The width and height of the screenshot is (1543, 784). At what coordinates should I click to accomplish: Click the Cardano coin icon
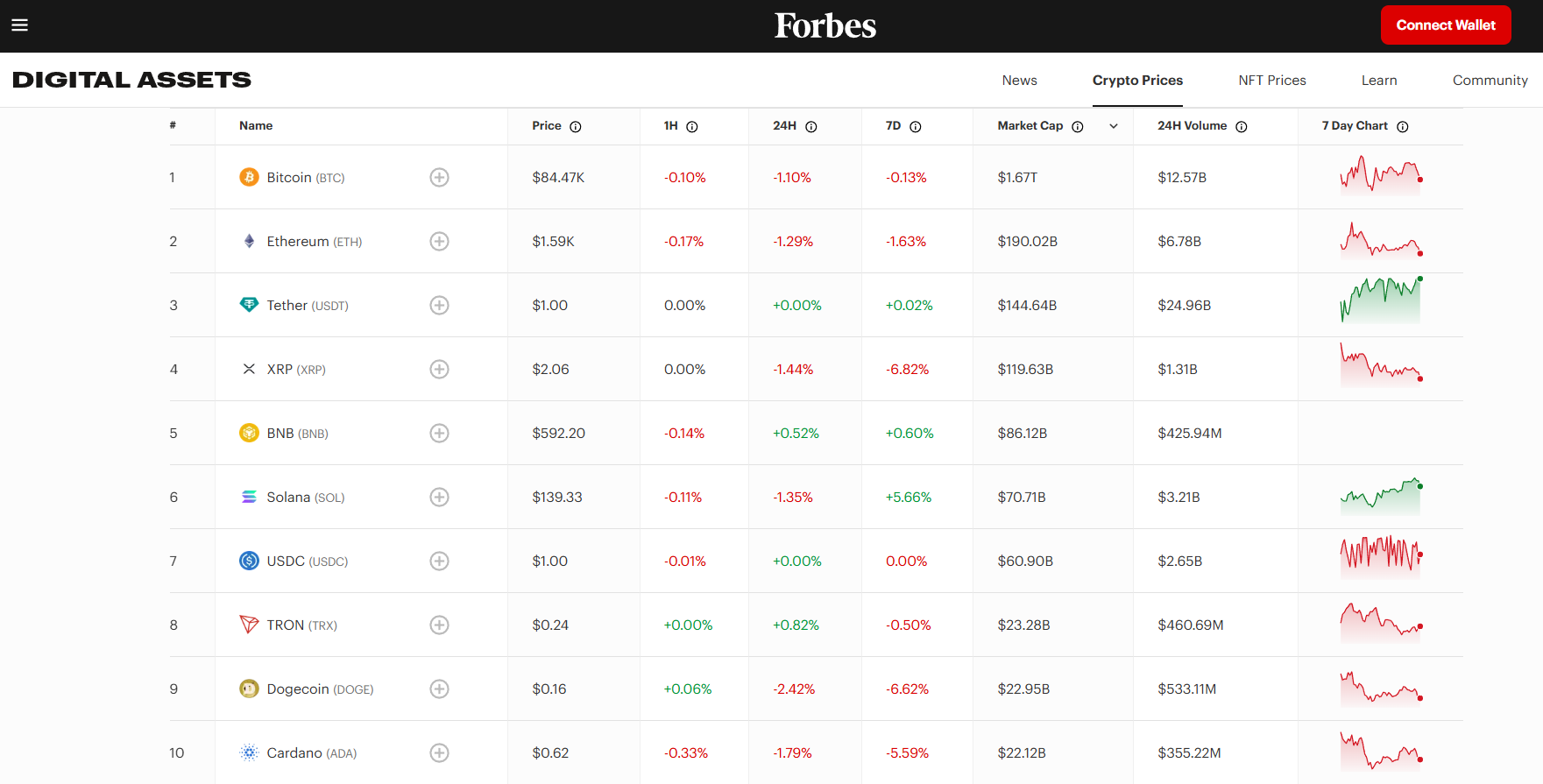point(249,752)
